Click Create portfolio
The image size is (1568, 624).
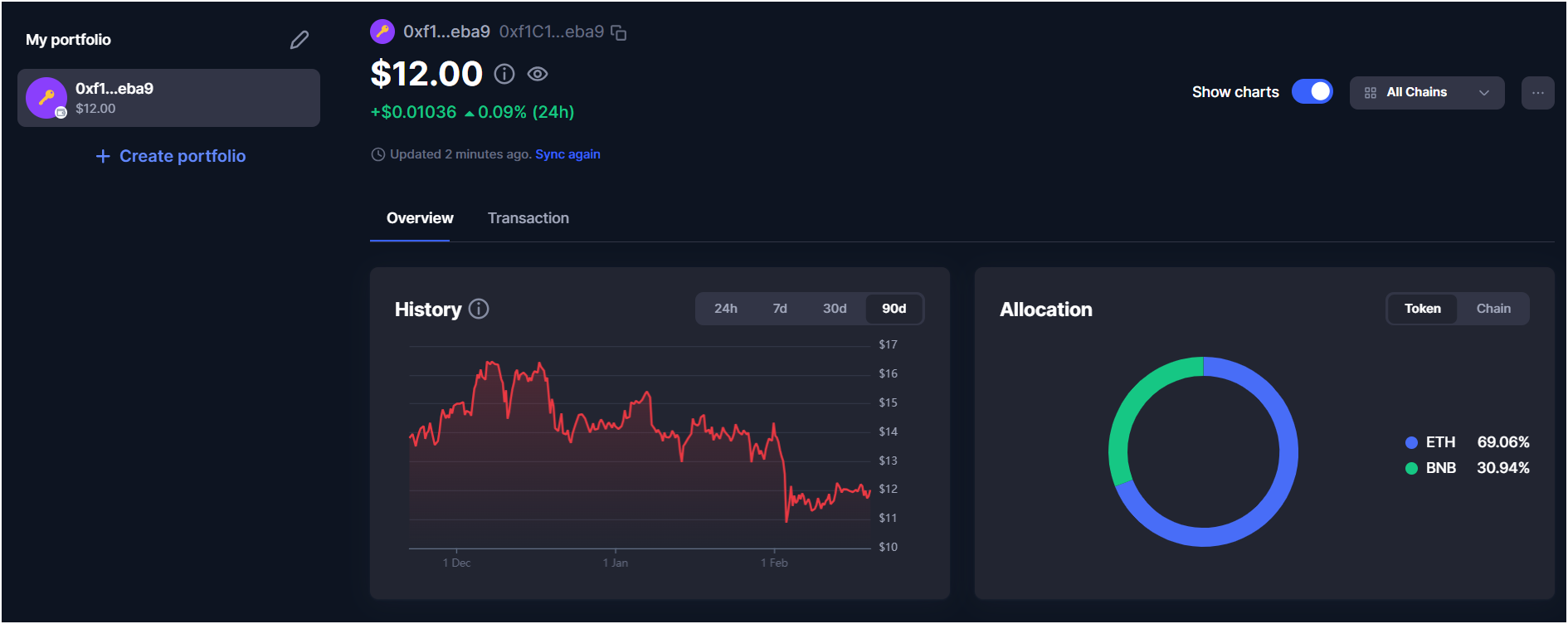tap(170, 155)
